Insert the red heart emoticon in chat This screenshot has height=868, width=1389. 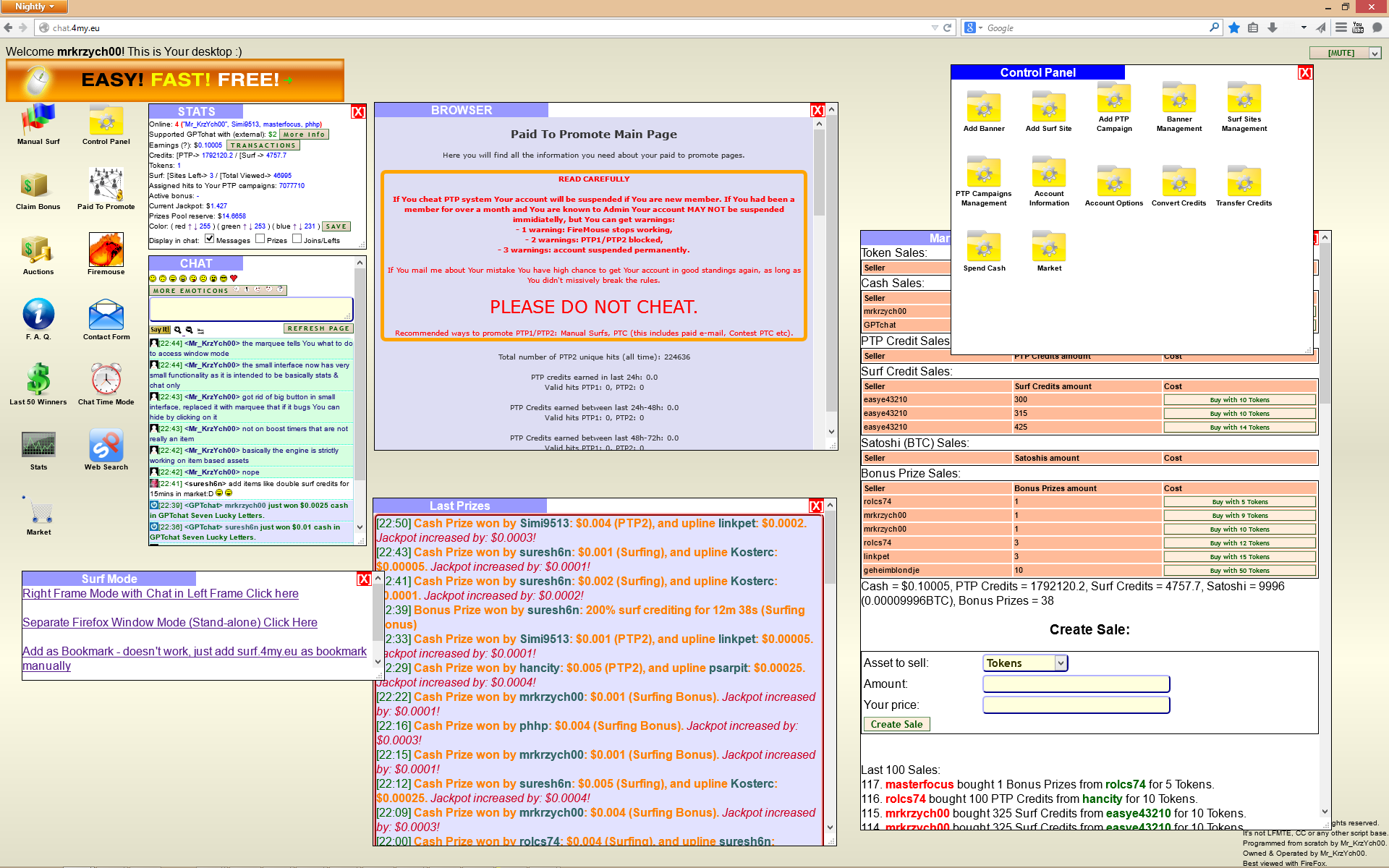click(234, 278)
